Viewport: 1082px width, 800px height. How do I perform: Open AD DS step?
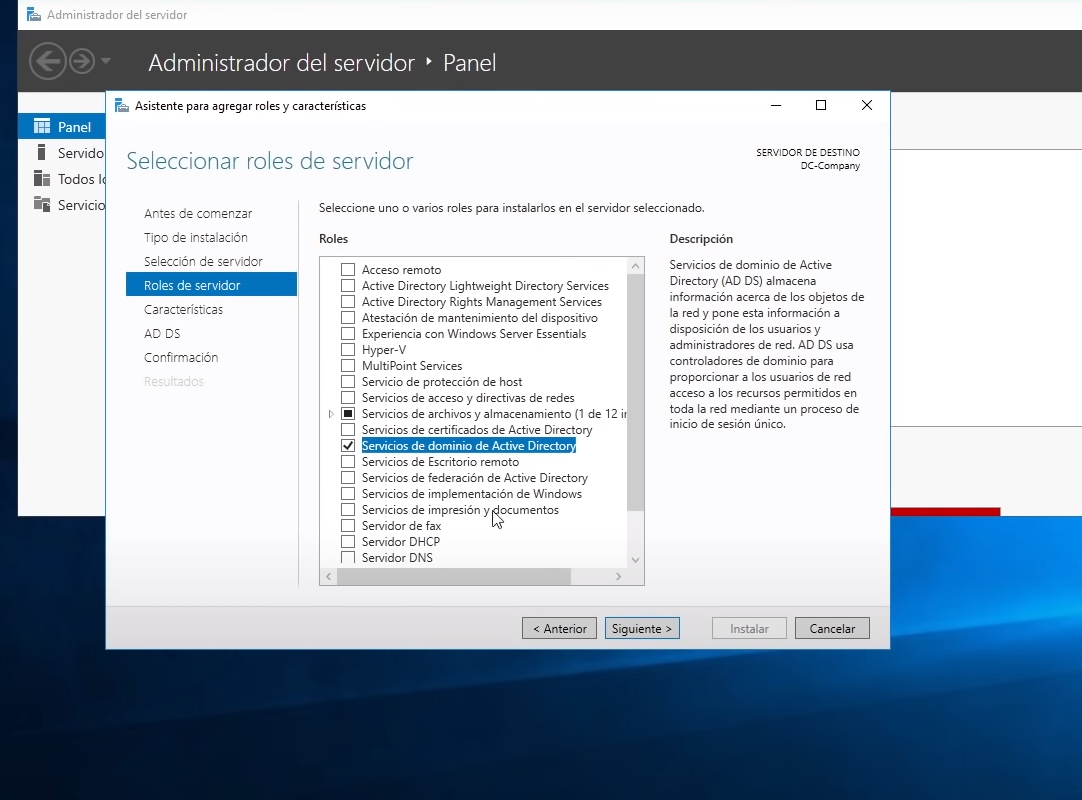[162, 333]
